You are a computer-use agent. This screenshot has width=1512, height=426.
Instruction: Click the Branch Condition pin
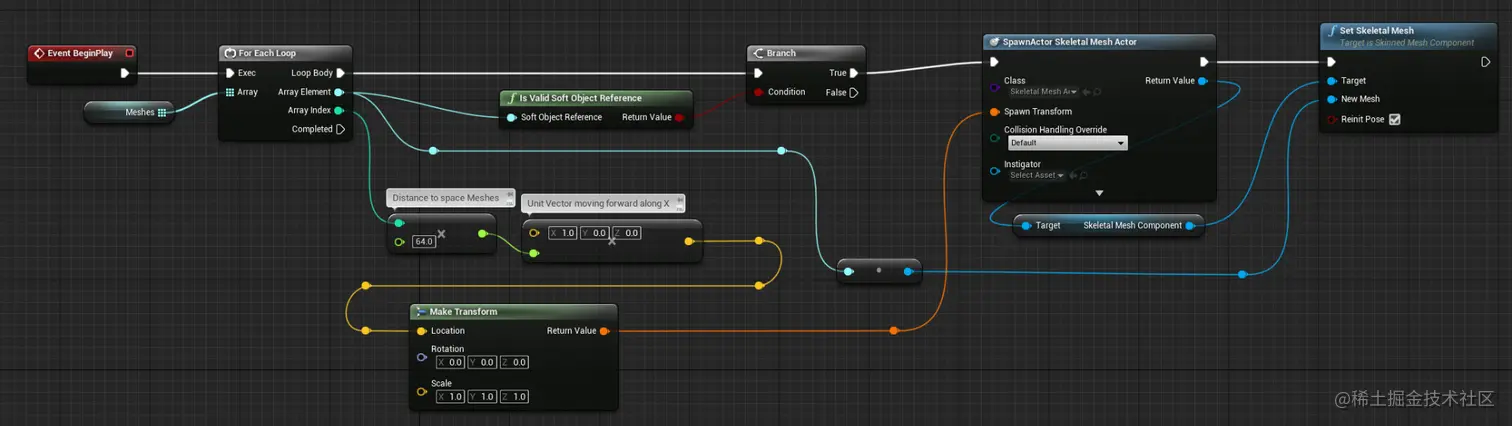(x=758, y=92)
